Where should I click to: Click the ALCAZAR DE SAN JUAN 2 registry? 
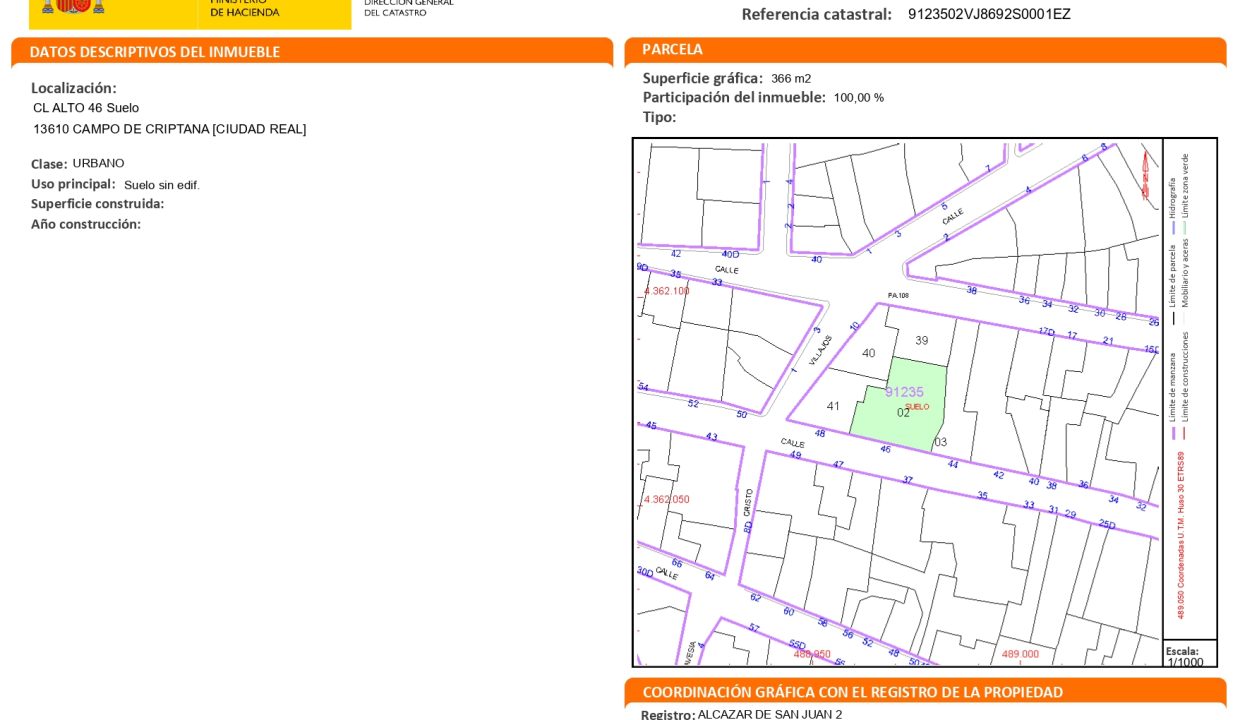769,714
